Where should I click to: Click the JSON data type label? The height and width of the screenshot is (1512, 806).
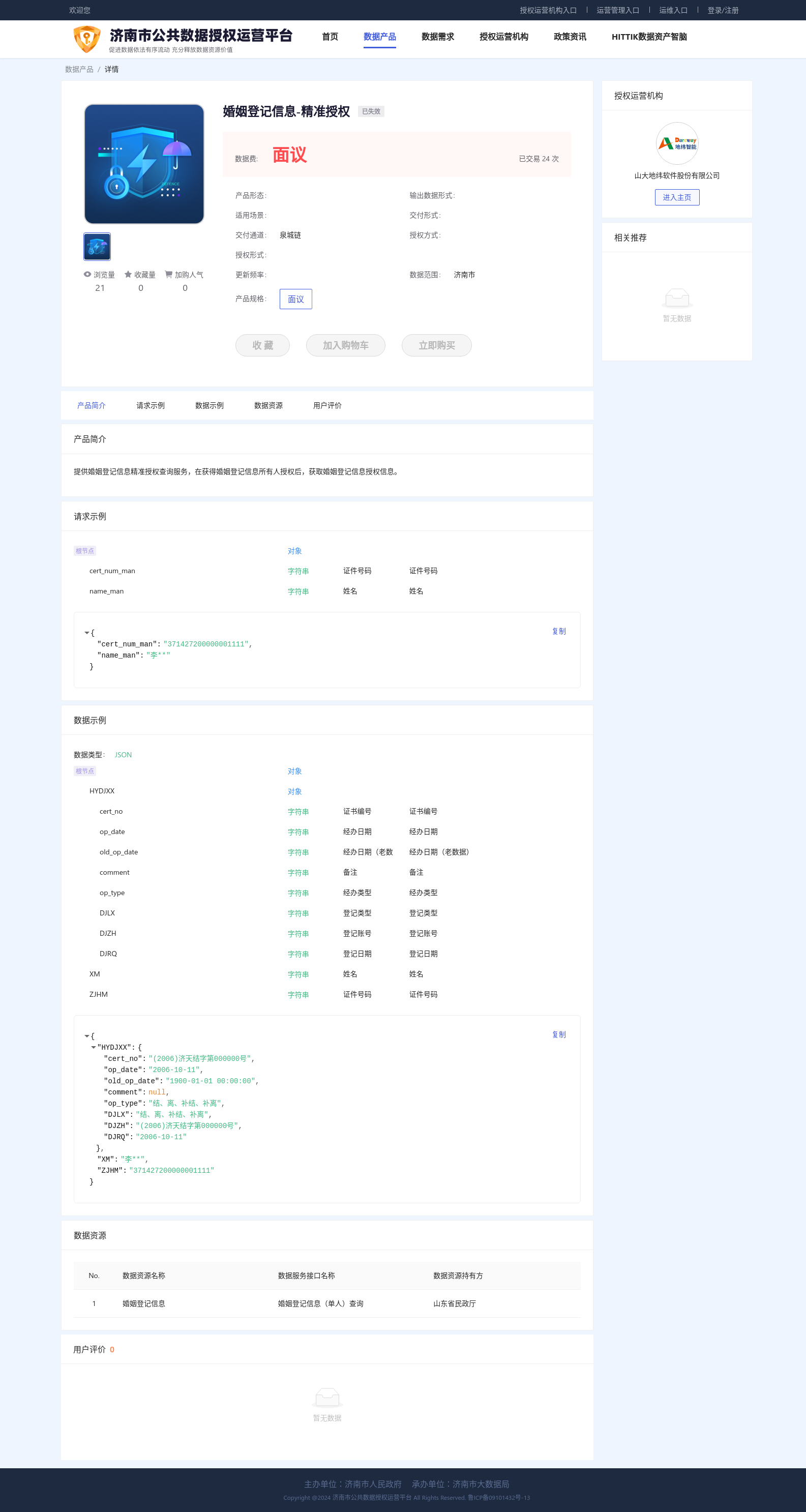pos(123,755)
